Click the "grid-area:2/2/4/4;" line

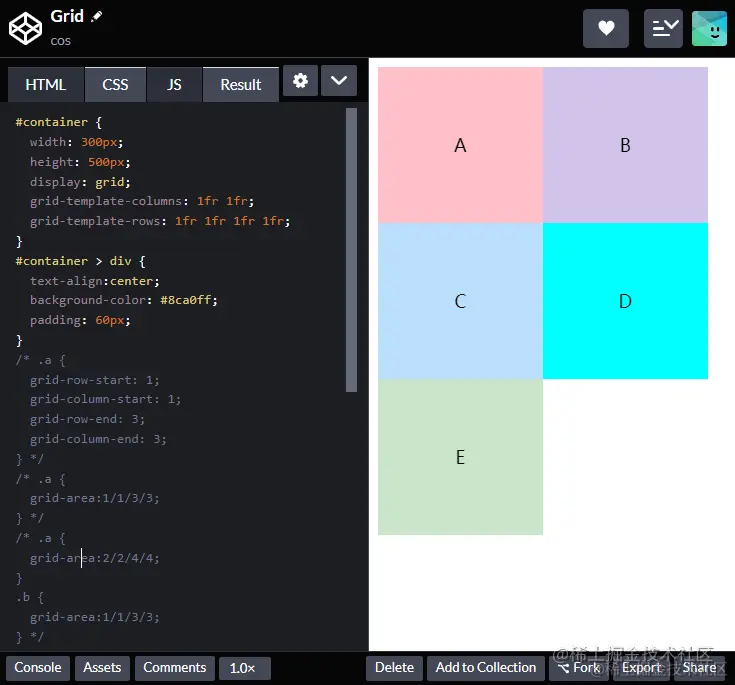pos(95,558)
